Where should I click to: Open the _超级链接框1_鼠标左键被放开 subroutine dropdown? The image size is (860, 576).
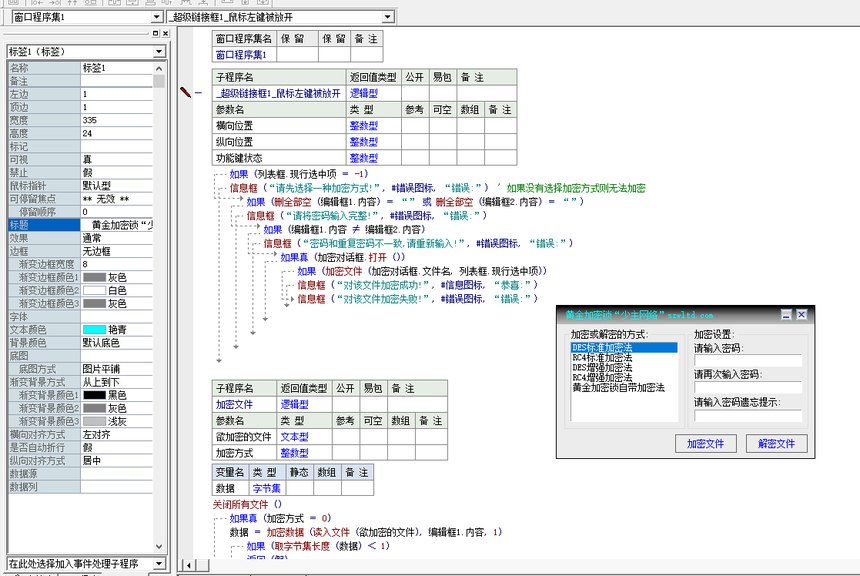click(388, 17)
